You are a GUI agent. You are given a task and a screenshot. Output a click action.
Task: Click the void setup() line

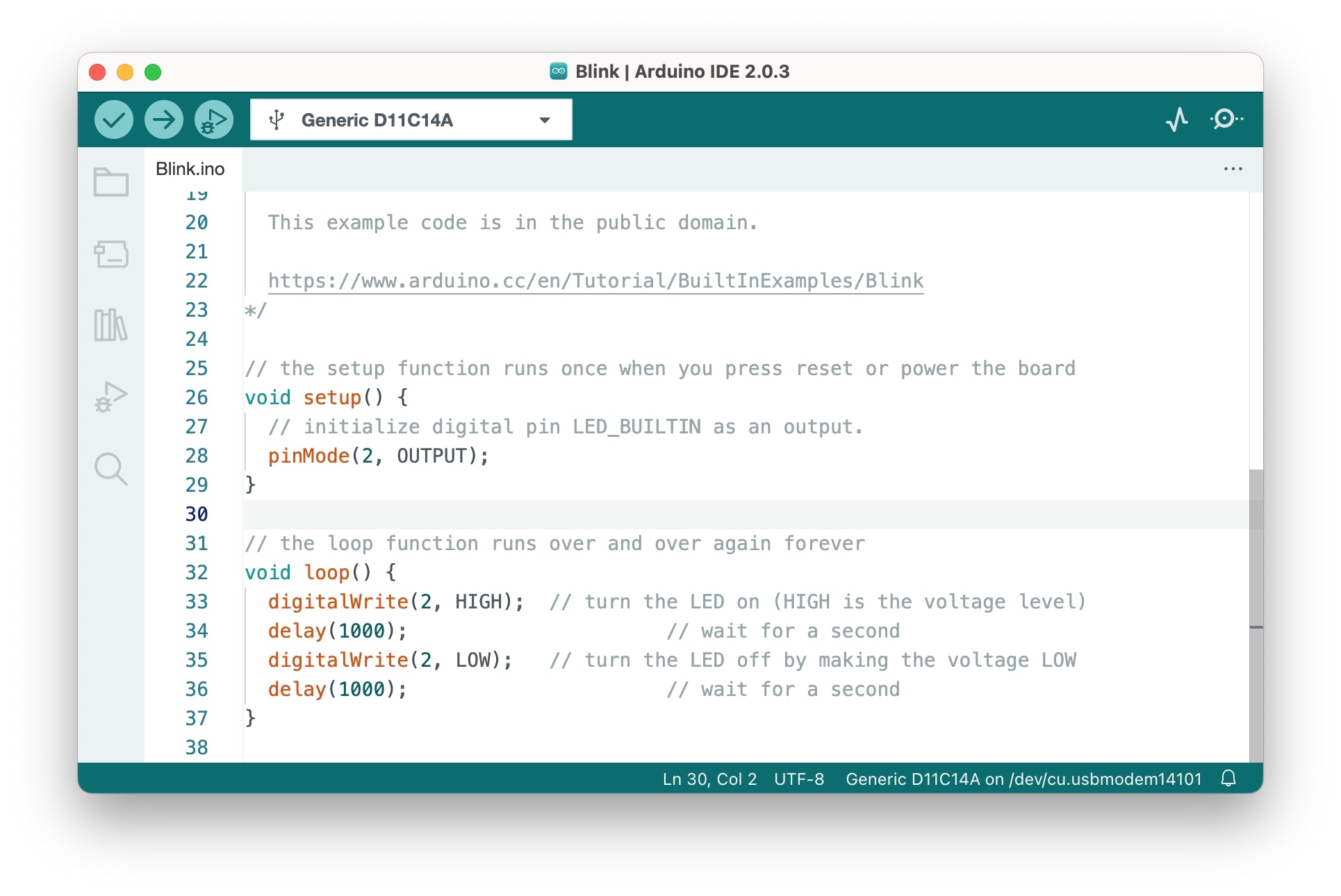coord(327,397)
